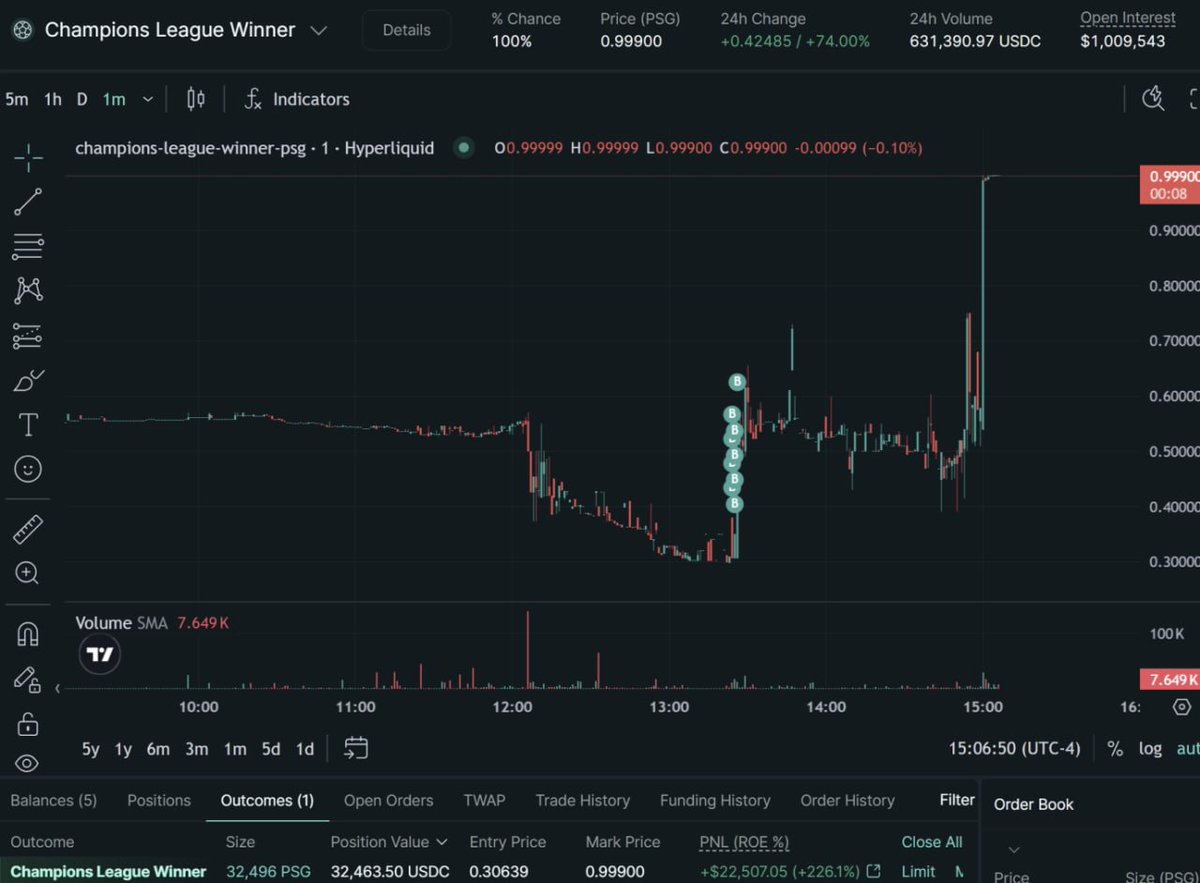Click the quick search lightning icon
Image resolution: width=1200 pixels, height=883 pixels.
(1154, 98)
